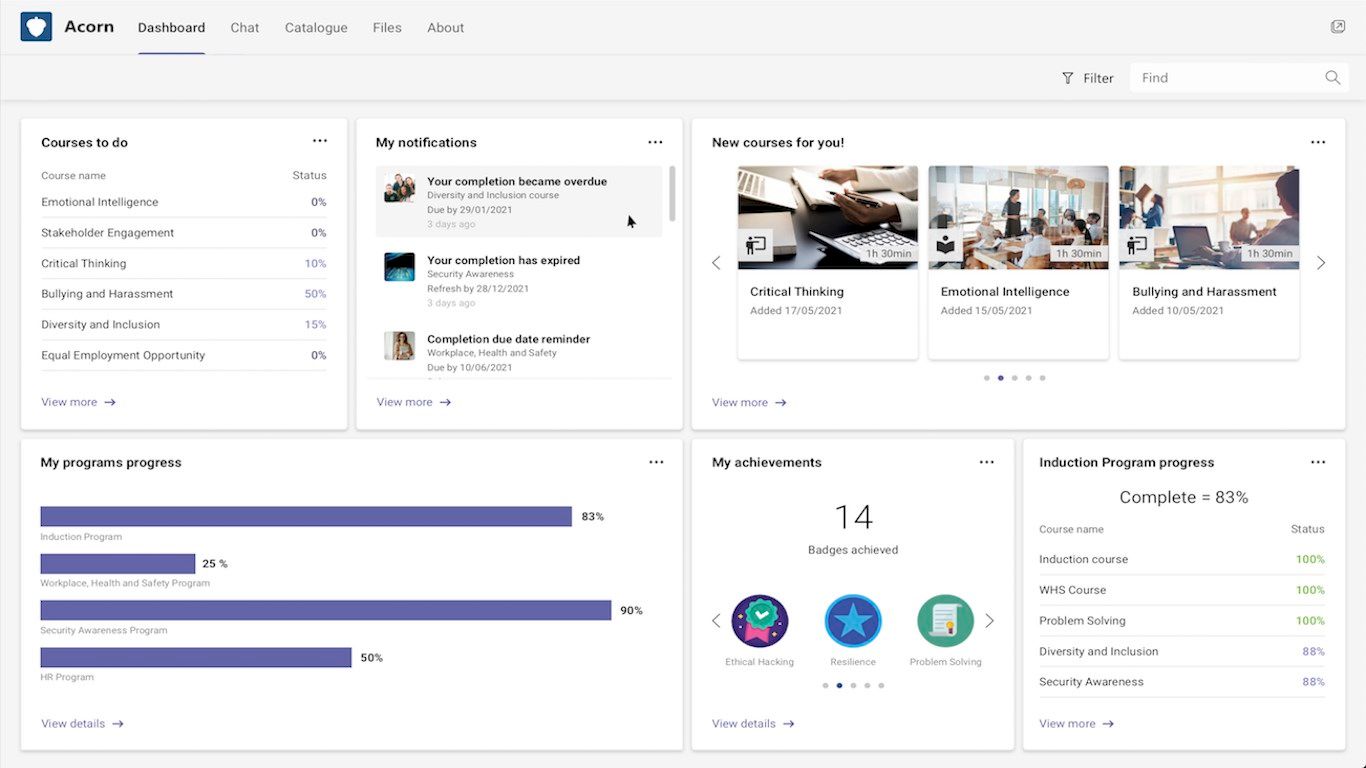
Task: Click course type icon on Bullying and Harassment card
Action: tap(1136, 245)
